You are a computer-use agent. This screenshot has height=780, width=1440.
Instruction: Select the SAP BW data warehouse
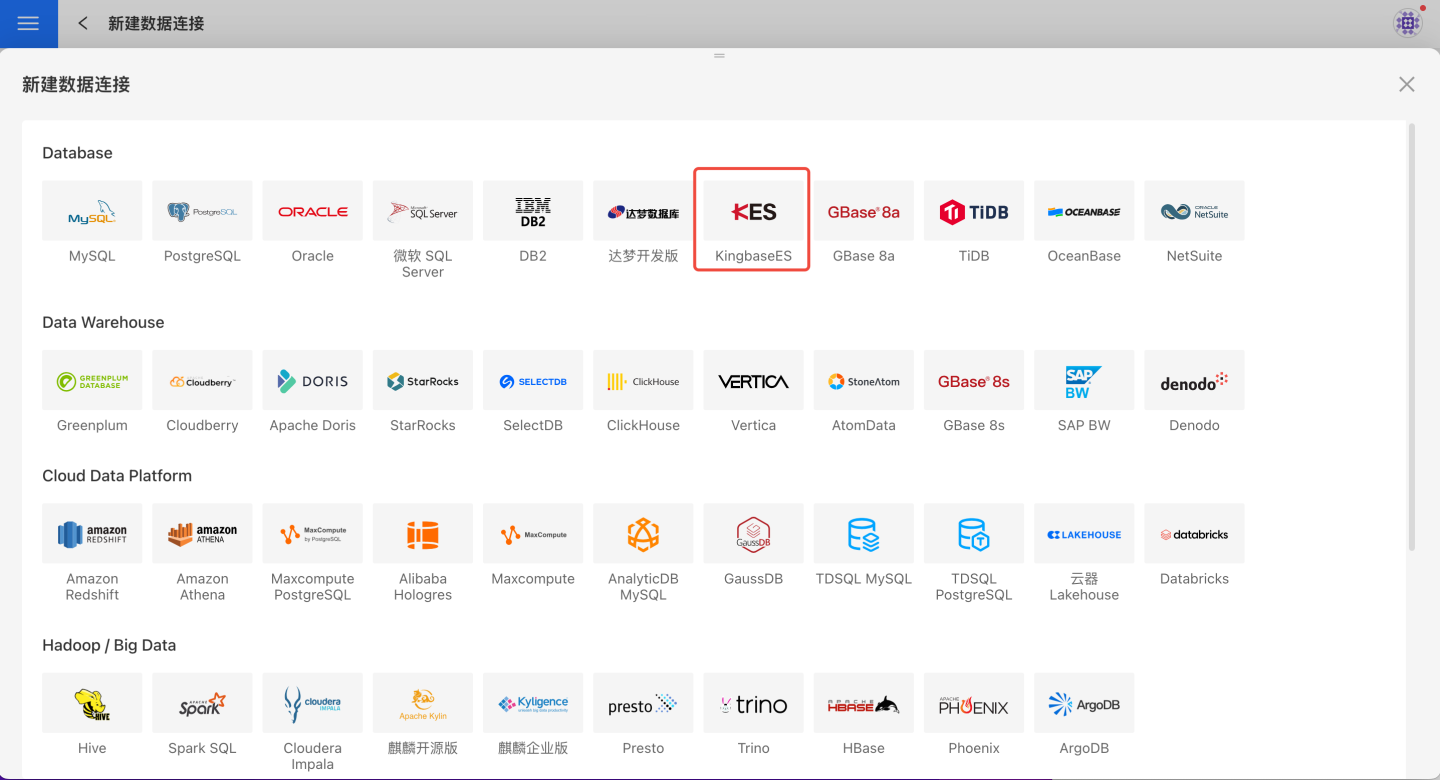pos(1084,381)
